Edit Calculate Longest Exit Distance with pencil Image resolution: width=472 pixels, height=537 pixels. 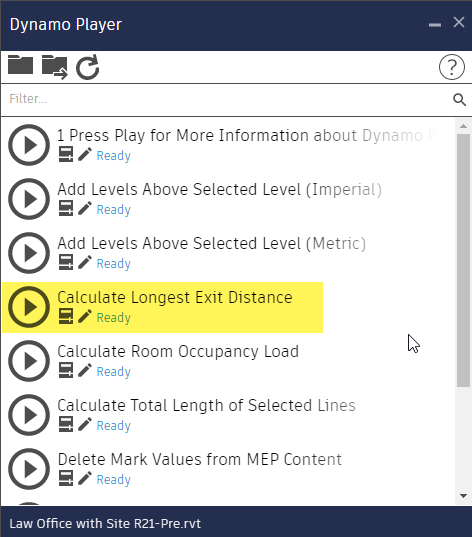point(85,316)
